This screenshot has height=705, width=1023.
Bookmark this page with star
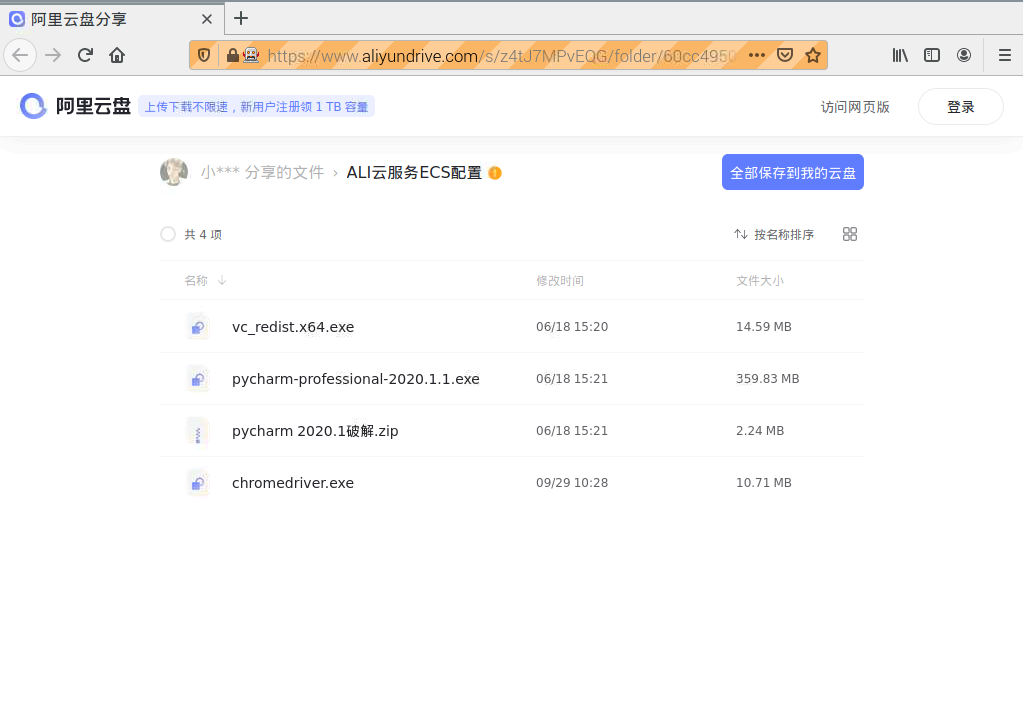point(813,55)
